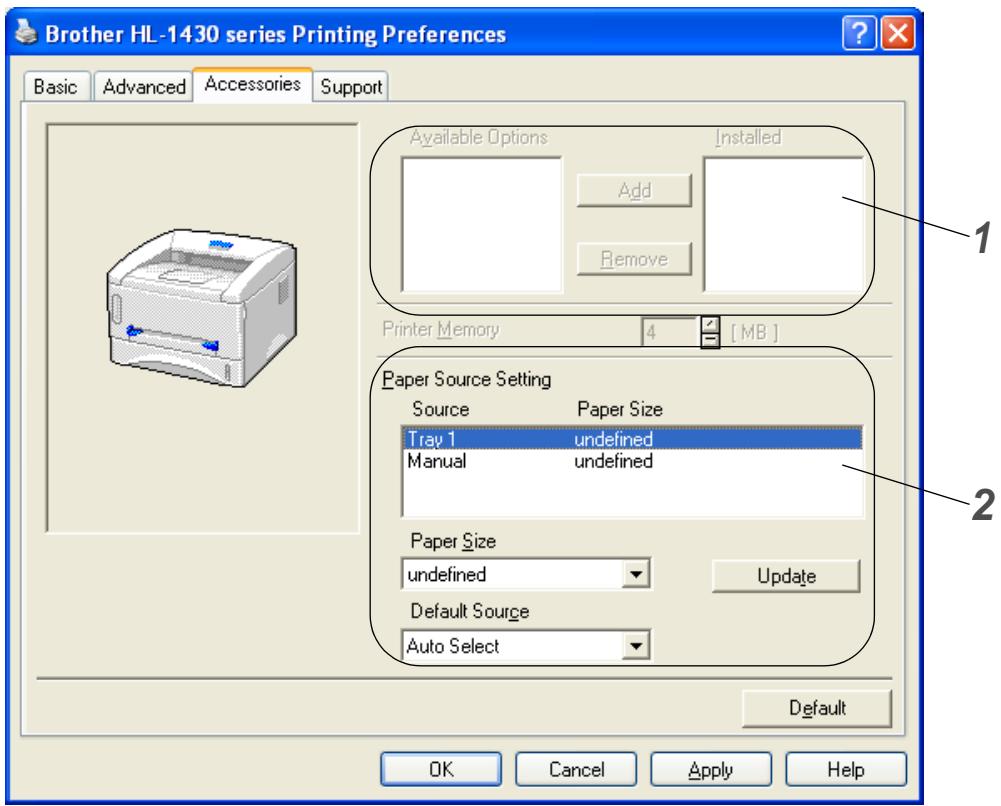Image resolution: width=1001 pixels, height=806 pixels.
Task: Select the Accessories tab
Action: coord(252,84)
